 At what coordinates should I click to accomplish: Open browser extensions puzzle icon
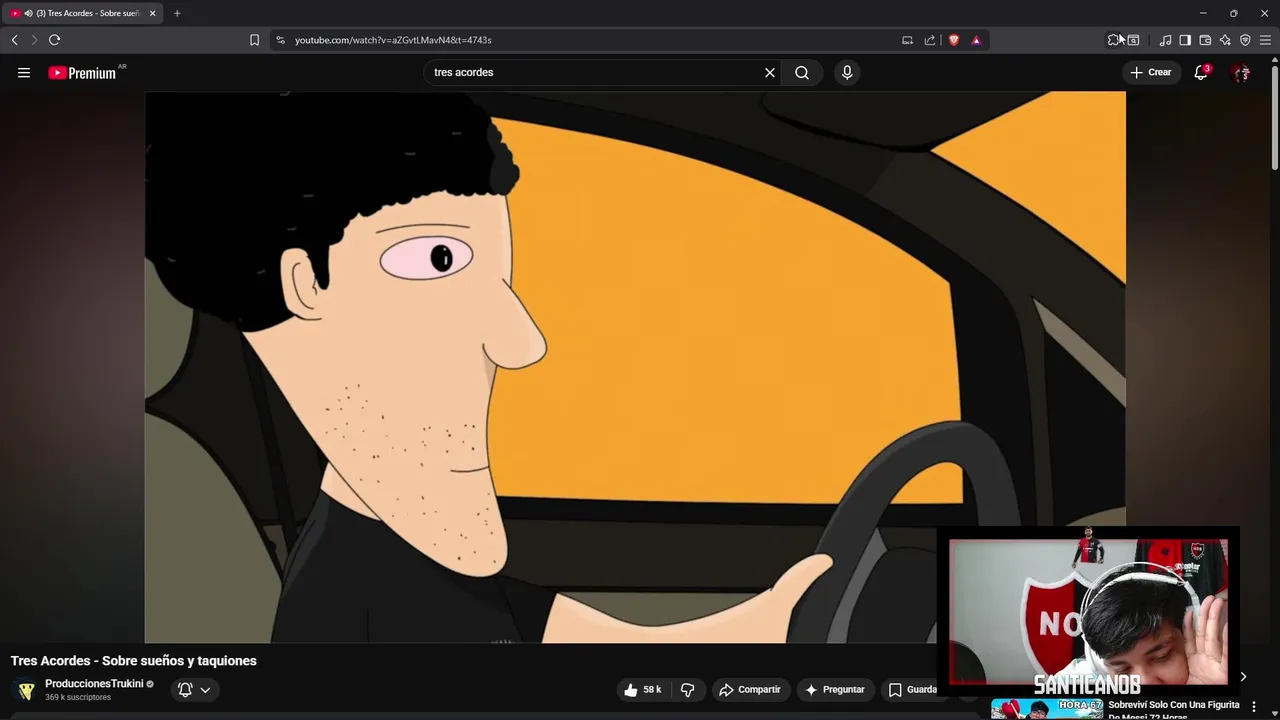point(1114,40)
